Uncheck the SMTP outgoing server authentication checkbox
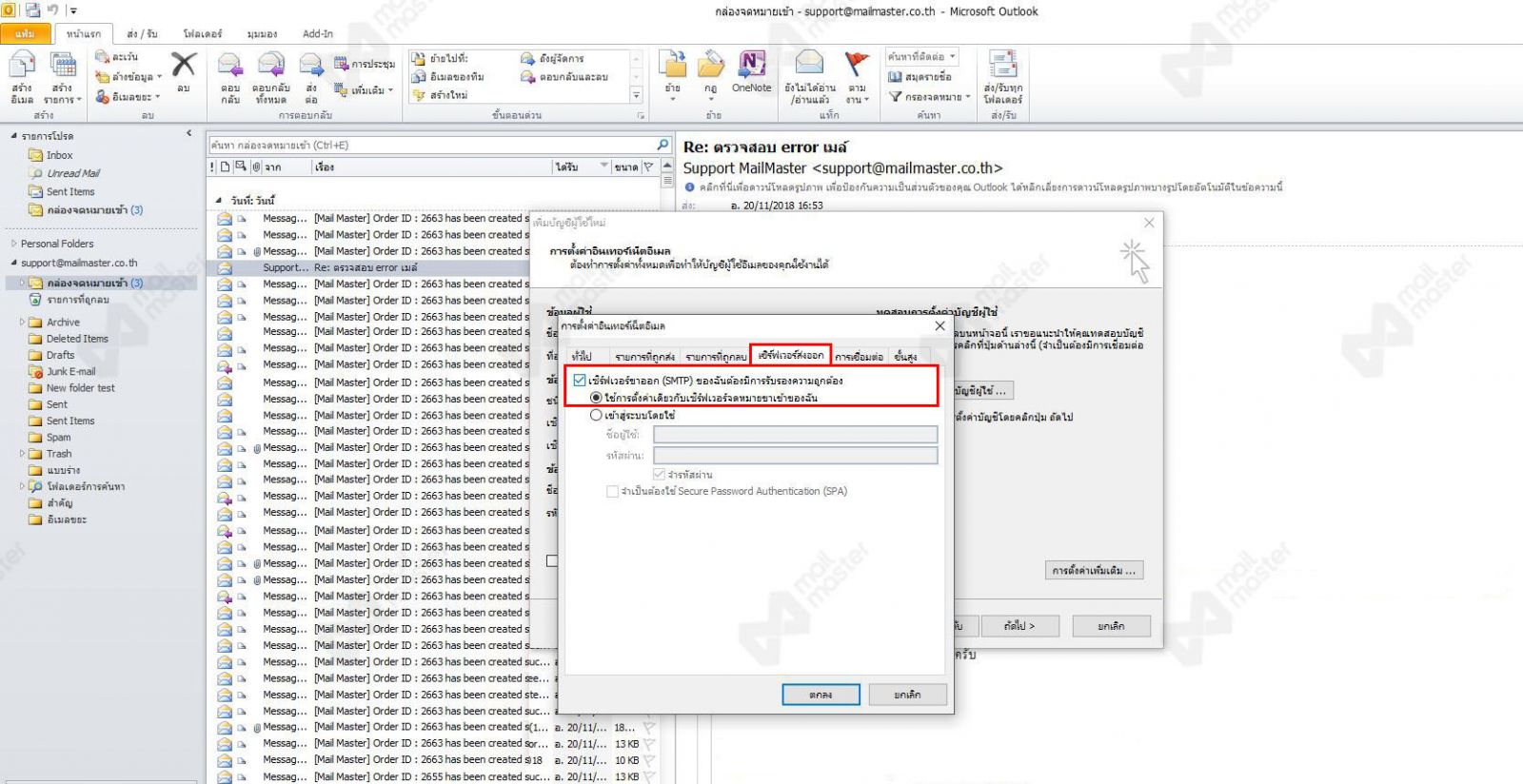Image resolution: width=1523 pixels, height=784 pixels. click(x=580, y=381)
